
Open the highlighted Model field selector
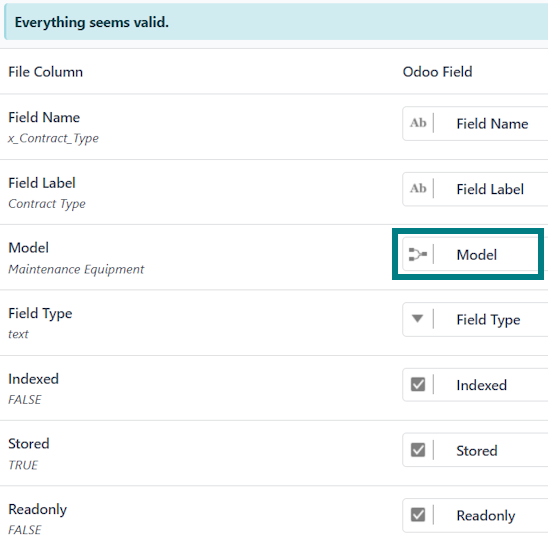click(470, 254)
